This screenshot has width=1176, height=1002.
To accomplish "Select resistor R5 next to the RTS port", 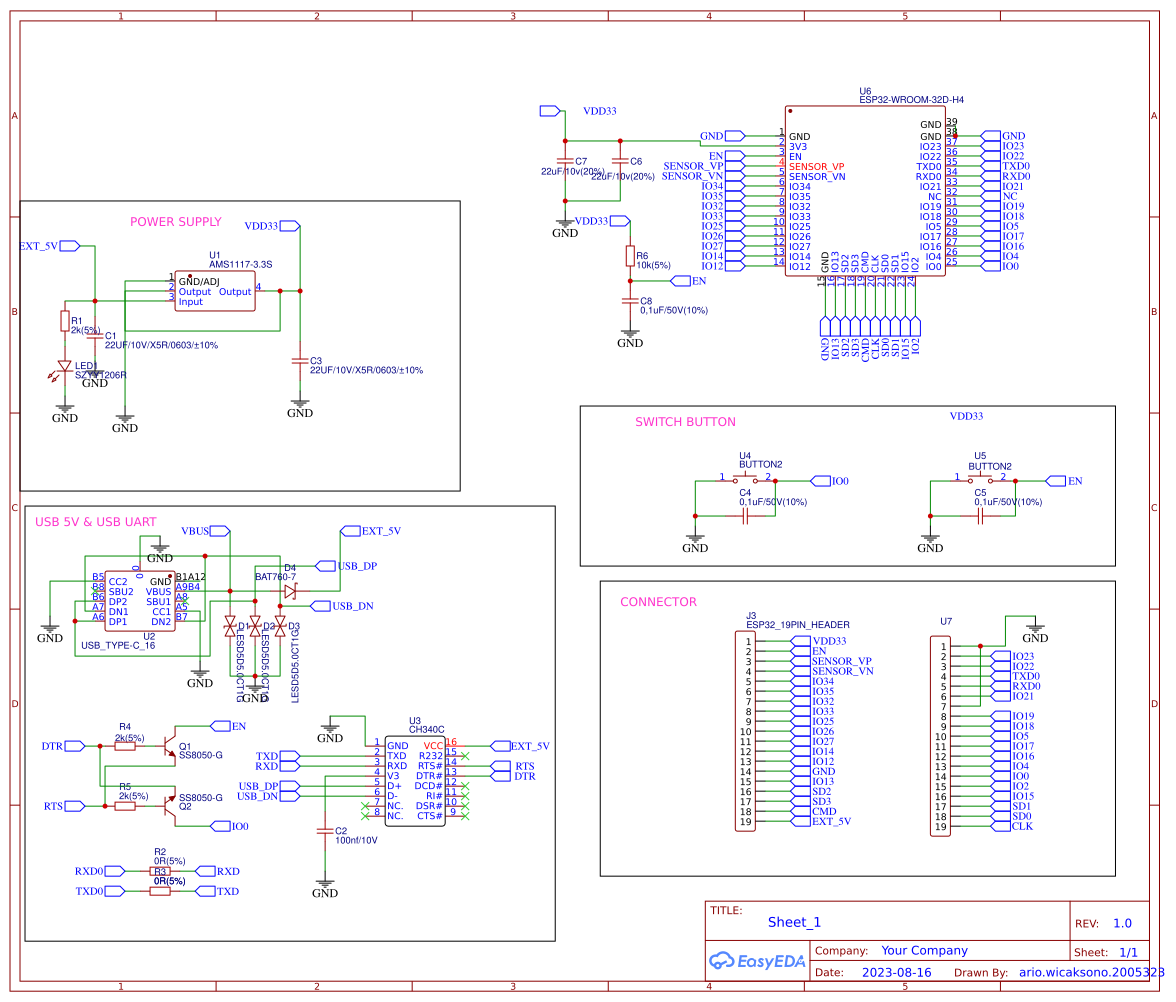I will coord(125,806).
